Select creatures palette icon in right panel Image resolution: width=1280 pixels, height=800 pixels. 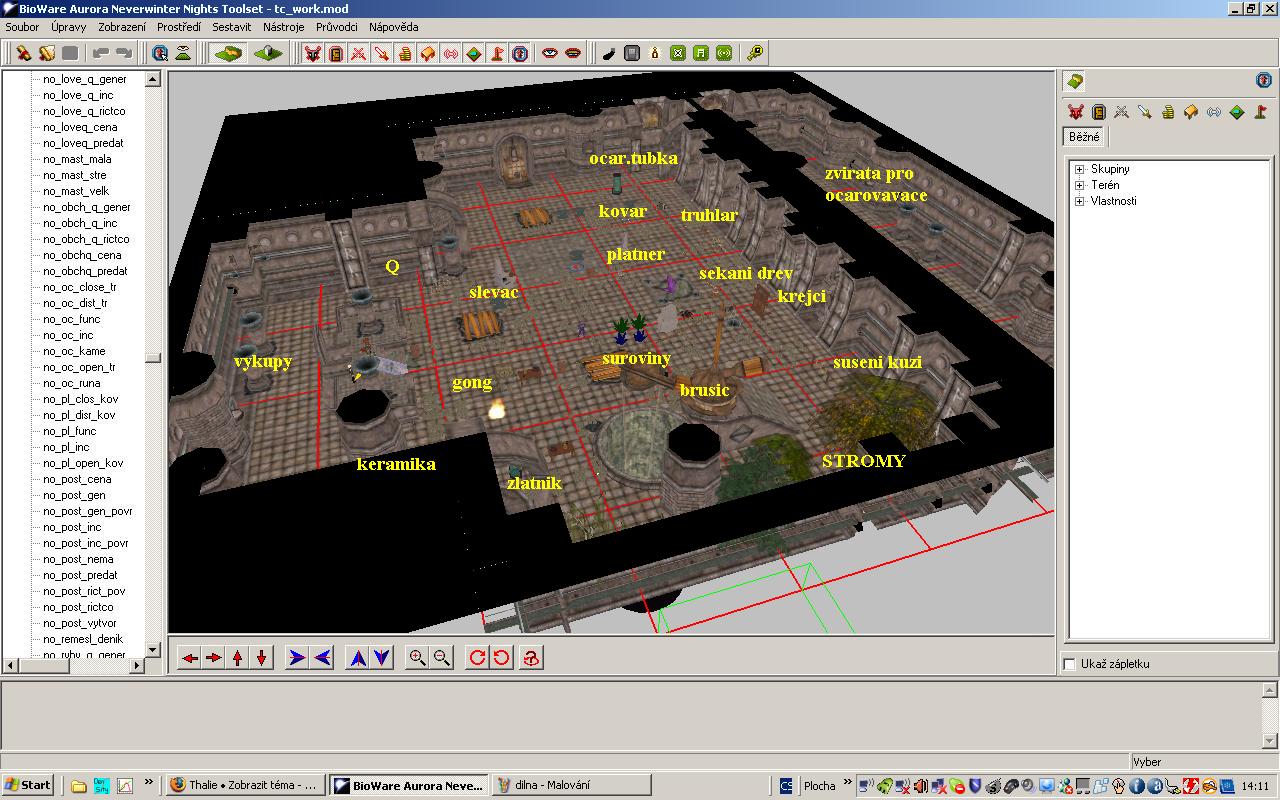[x=1075, y=112]
